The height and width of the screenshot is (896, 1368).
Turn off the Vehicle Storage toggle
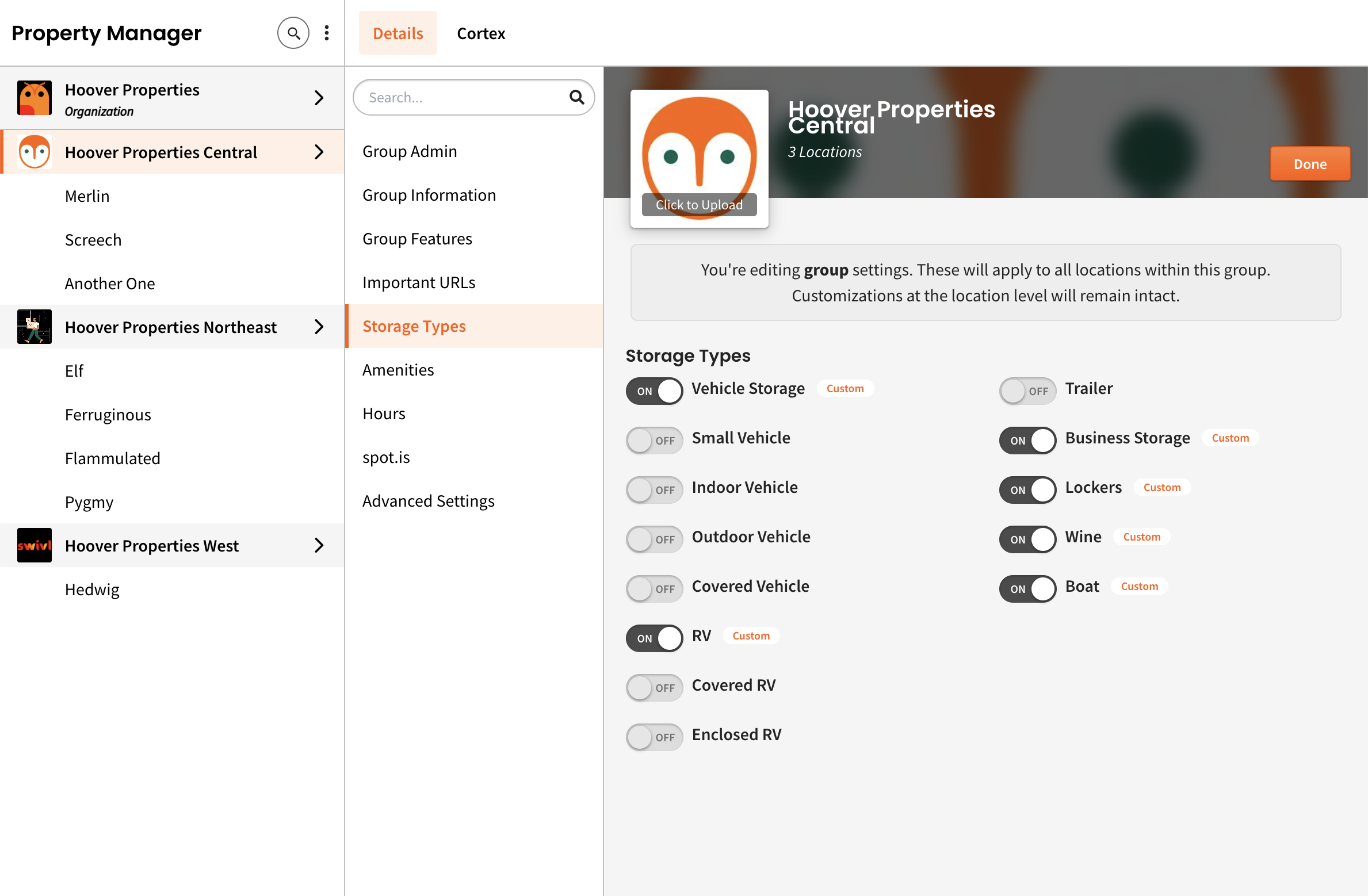[655, 391]
